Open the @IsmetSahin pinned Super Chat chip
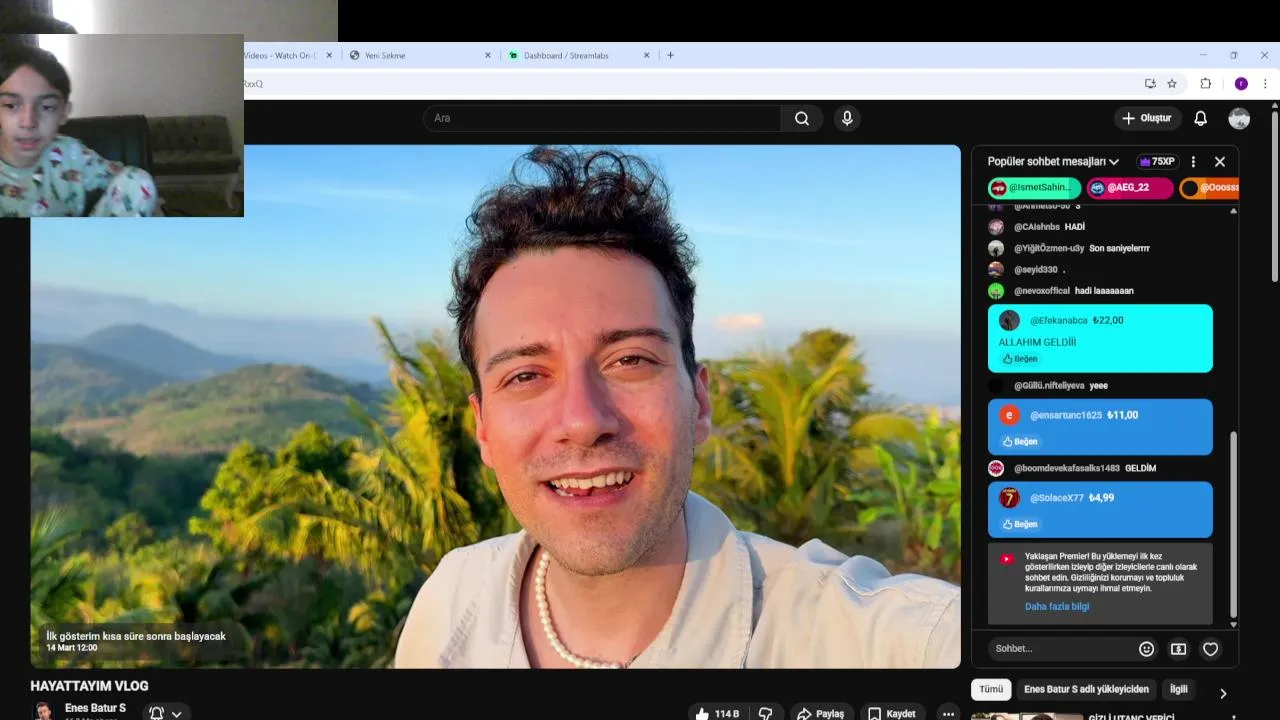 coord(1034,187)
